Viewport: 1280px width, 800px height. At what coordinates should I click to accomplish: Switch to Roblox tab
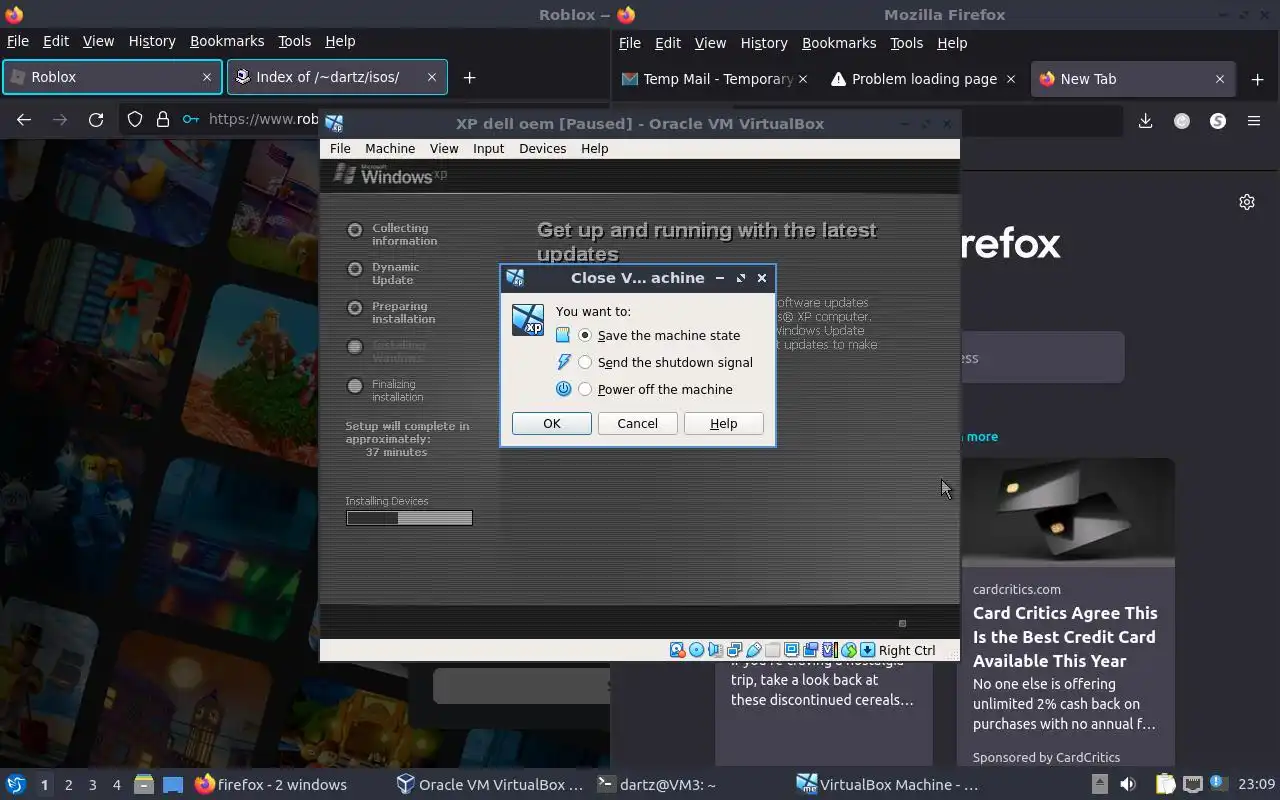[x=111, y=77]
